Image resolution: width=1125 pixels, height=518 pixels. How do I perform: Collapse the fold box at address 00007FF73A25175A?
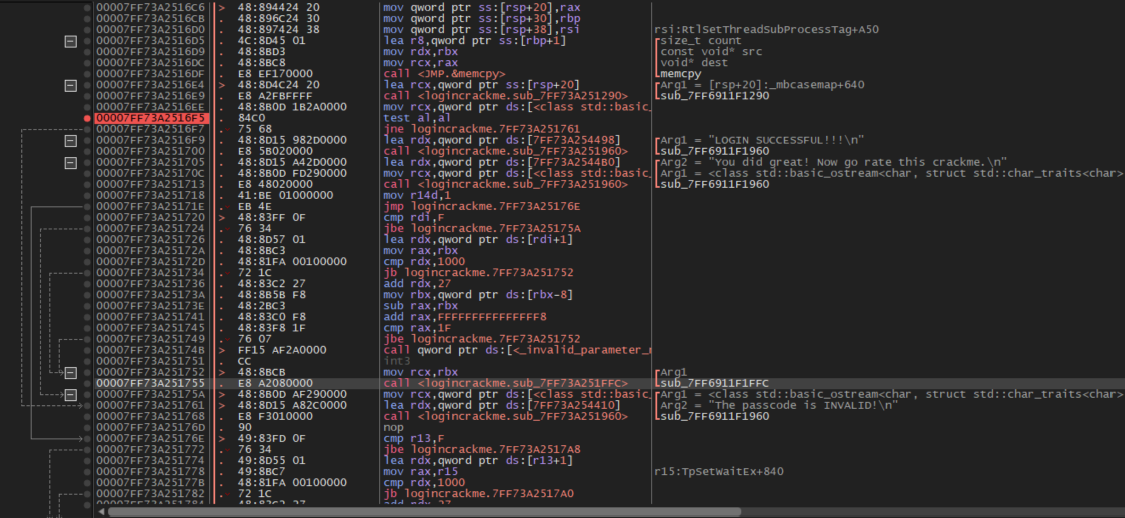[x=70, y=395]
